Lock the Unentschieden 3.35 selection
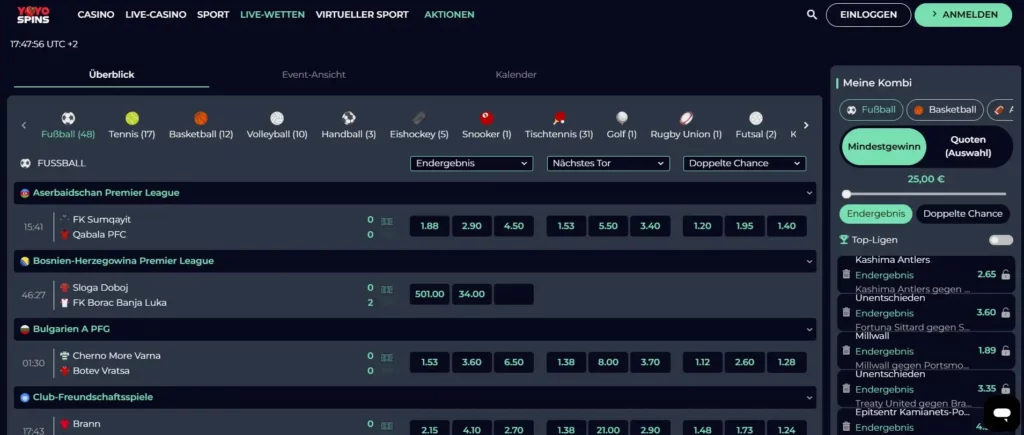Image resolution: width=1024 pixels, height=435 pixels. point(1006,388)
